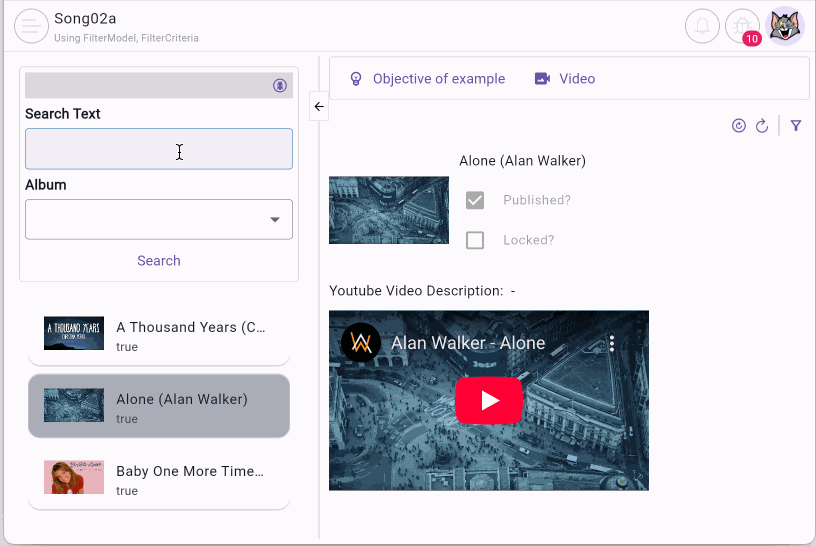This screenshot has width=816, height=546.
Task: Open the hamburger menu beside Song02a
Action: 31,26
